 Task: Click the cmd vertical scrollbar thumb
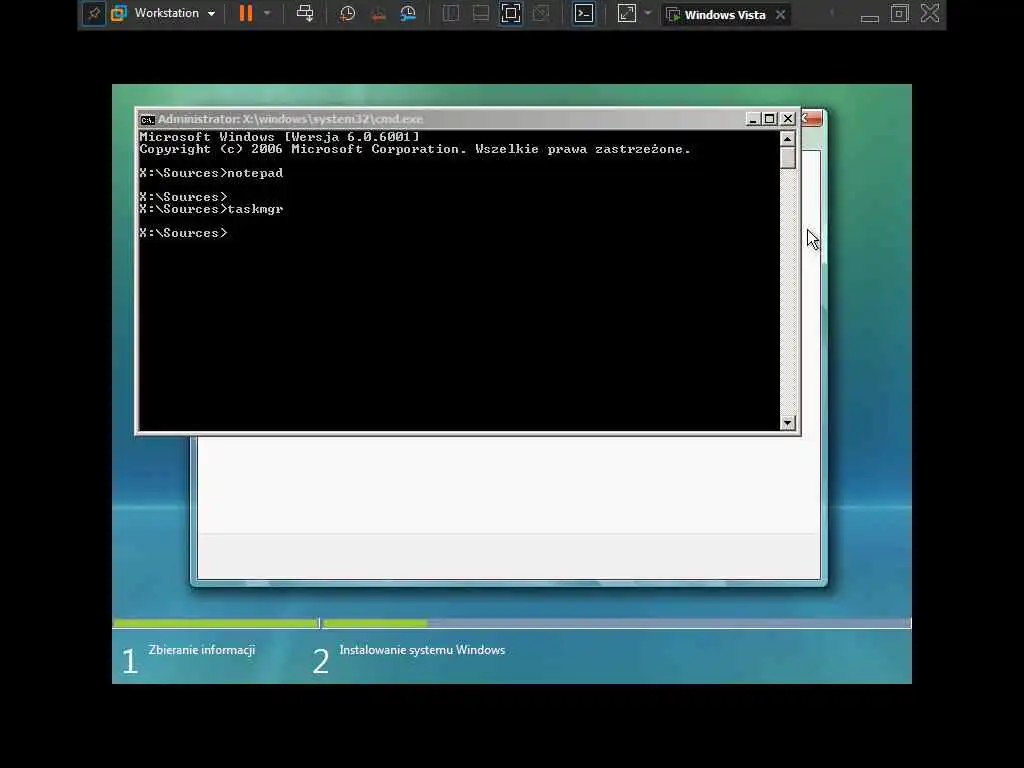pos(788,158)
